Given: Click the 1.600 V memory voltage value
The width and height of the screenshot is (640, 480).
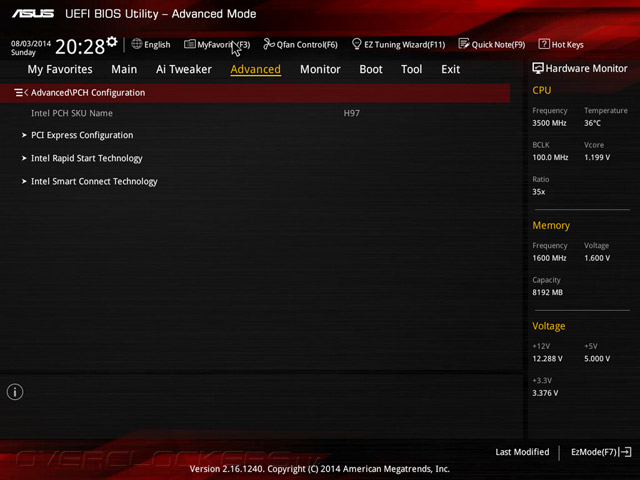Looking at the screenshot, I should tap(597, 258).
